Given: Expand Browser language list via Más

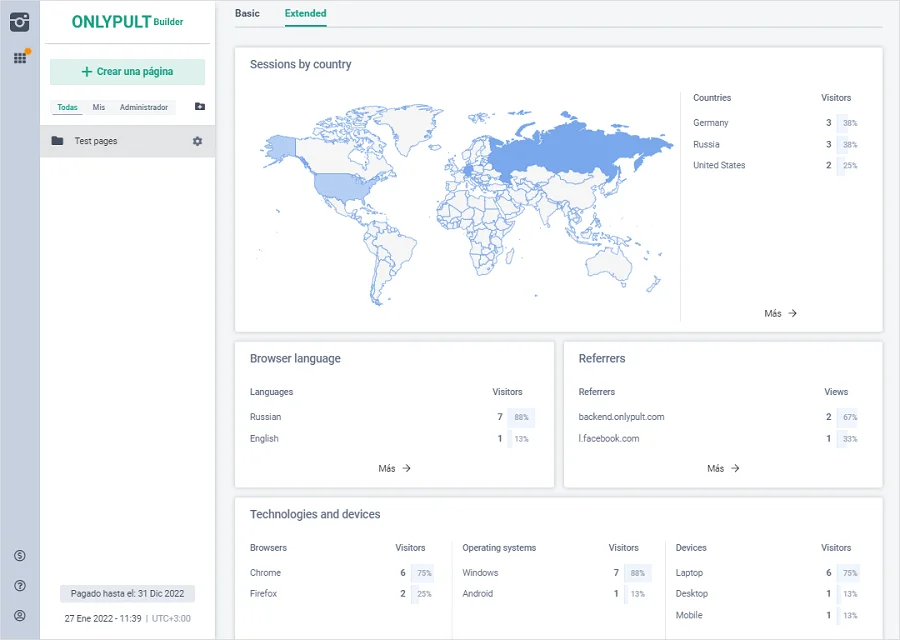Looking at the screenshot, I should (x=394, y=468).
